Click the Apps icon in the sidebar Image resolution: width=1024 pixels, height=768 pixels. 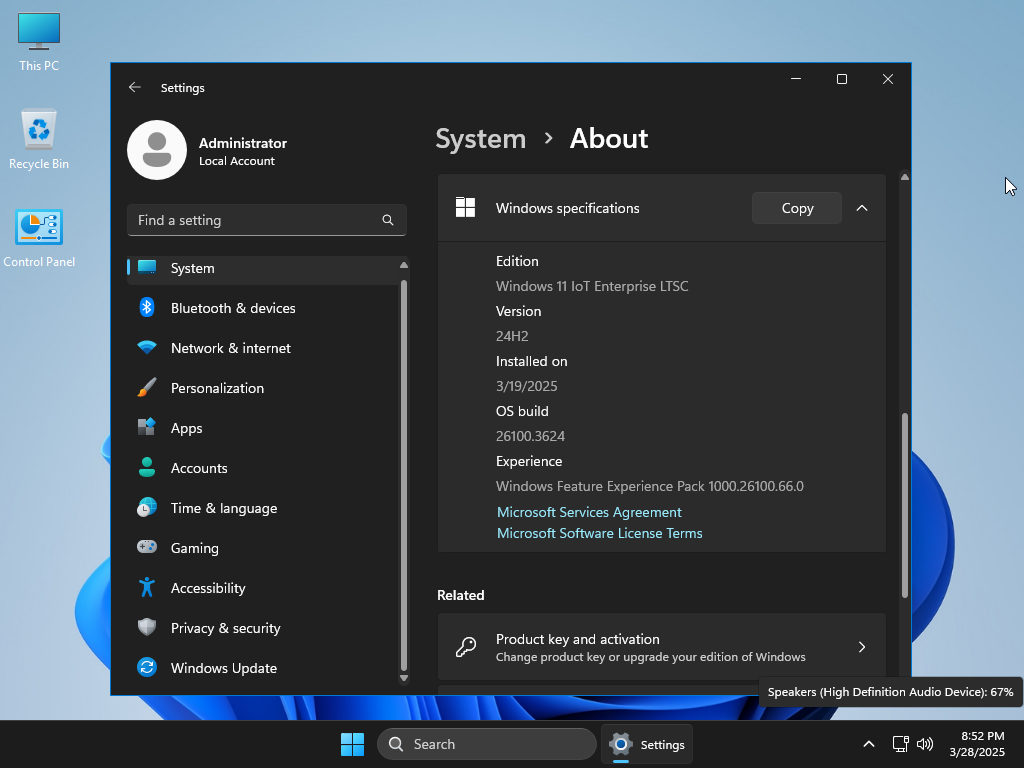click(147, 427)
